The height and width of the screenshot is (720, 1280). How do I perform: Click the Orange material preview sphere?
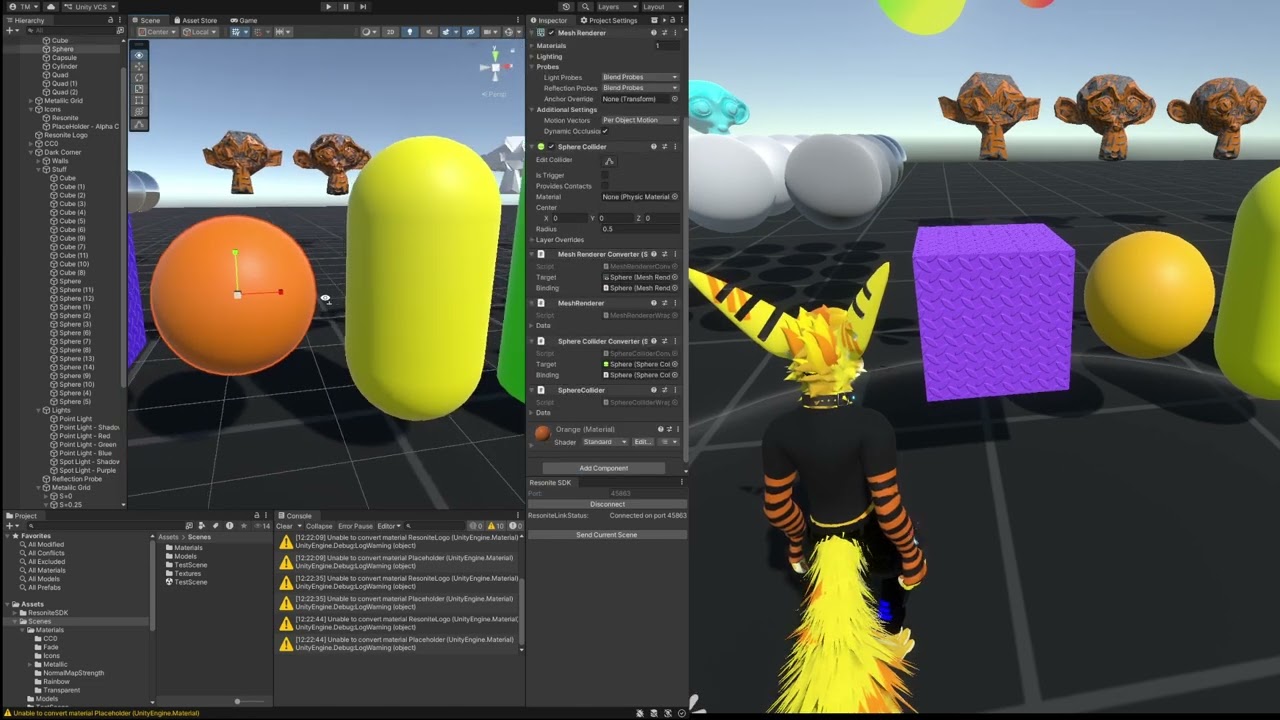pos(542,433)
